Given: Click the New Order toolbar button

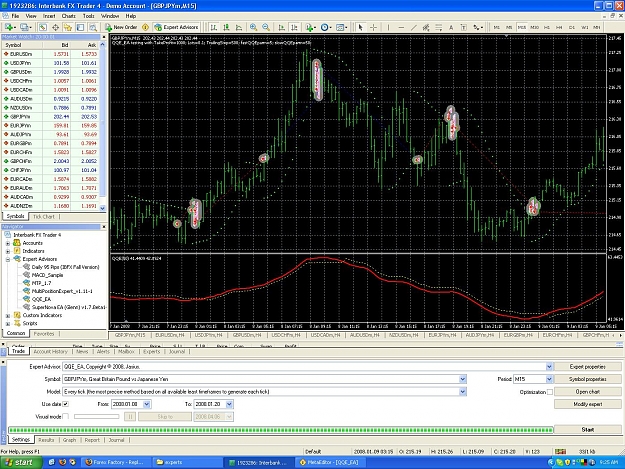Looking at the screenshot, I should (121, 27).
